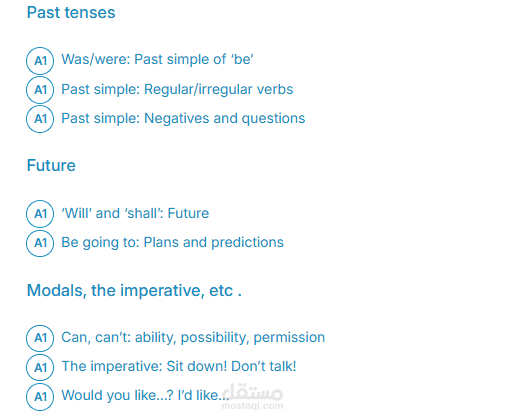Click A1 badge beside Was/were lesson

click(x=40, y=61)
